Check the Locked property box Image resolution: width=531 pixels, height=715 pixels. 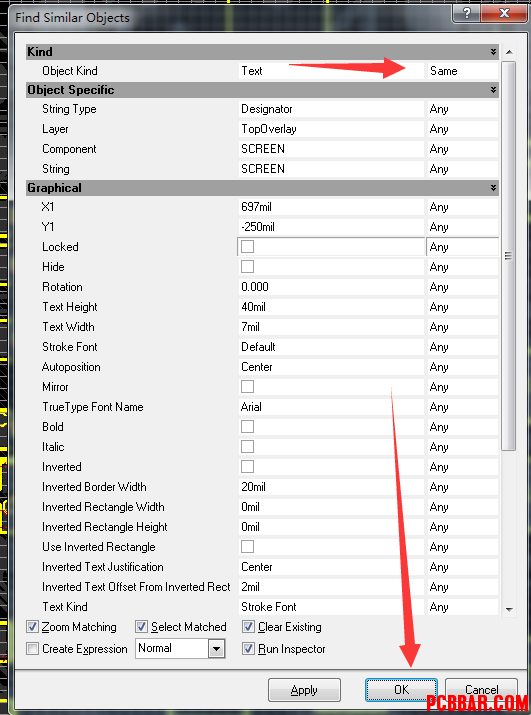tap(247, 247)
